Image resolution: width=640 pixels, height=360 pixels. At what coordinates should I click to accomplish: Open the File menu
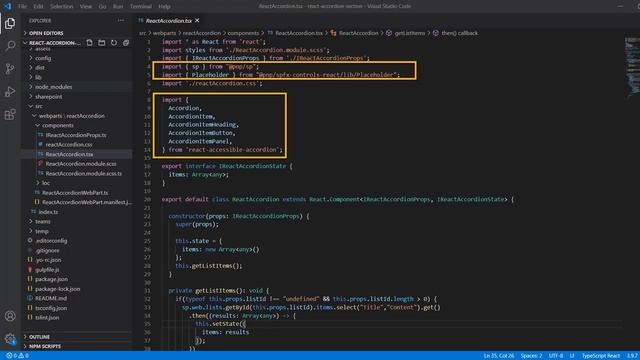coord(22,7)
